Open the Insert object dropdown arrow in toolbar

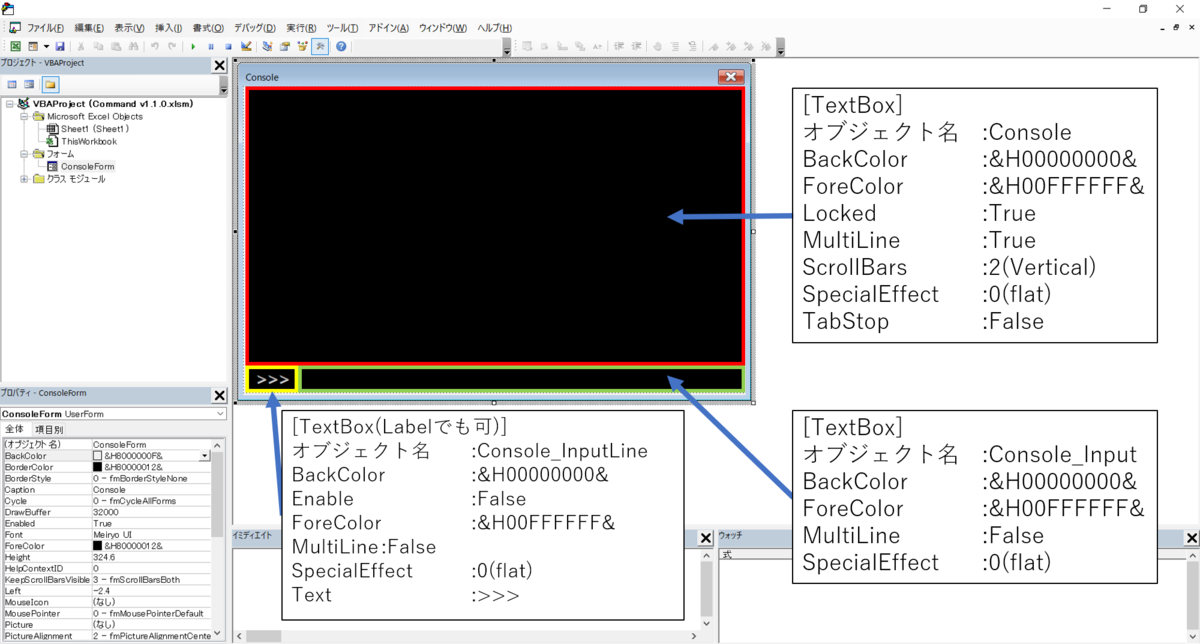(46, 46)
